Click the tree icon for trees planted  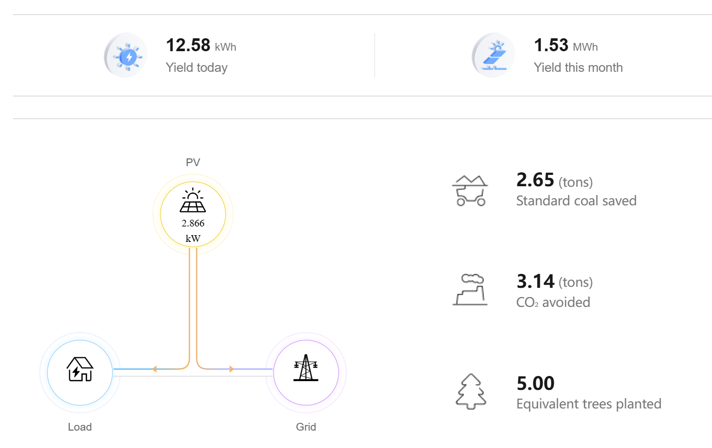point(471,392)
